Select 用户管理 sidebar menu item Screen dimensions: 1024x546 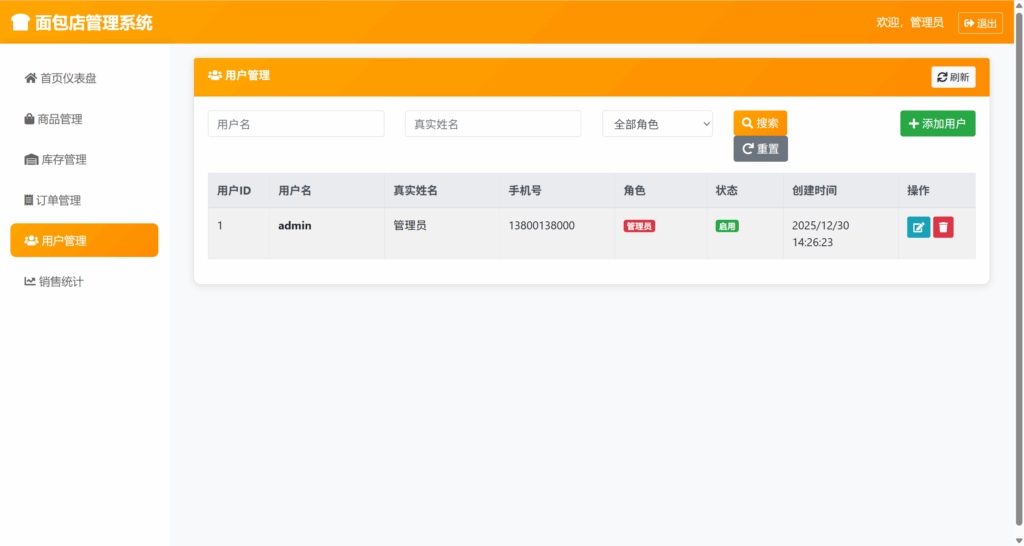[84, 241]
